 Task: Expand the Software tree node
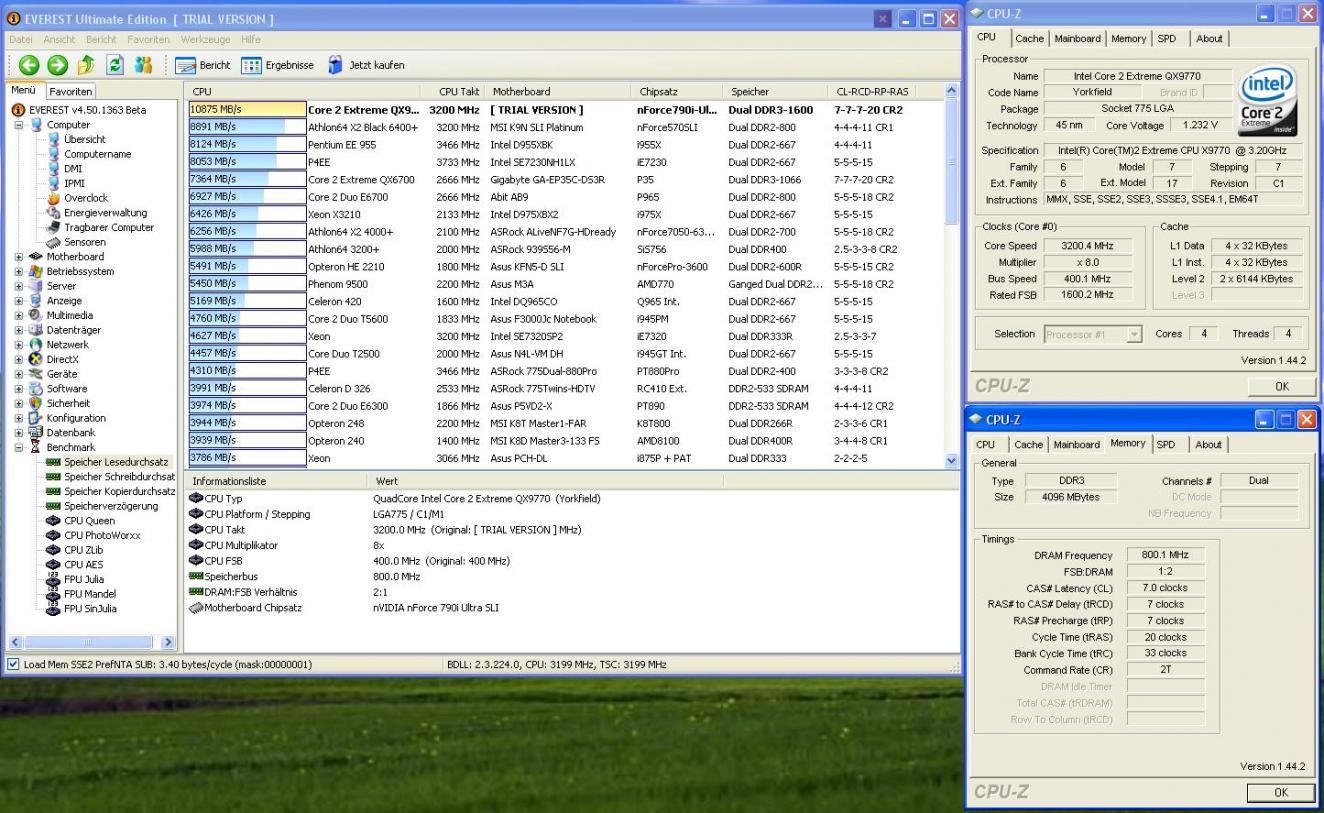click(x=19, y=389)
